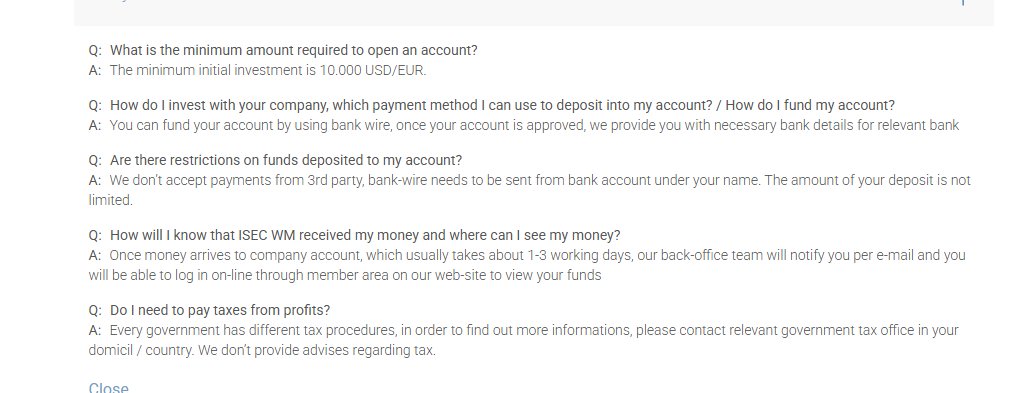Viewport: 1028px width, 393px height.
Task: Select the how do I fund my account question
Action: [502, 106]
